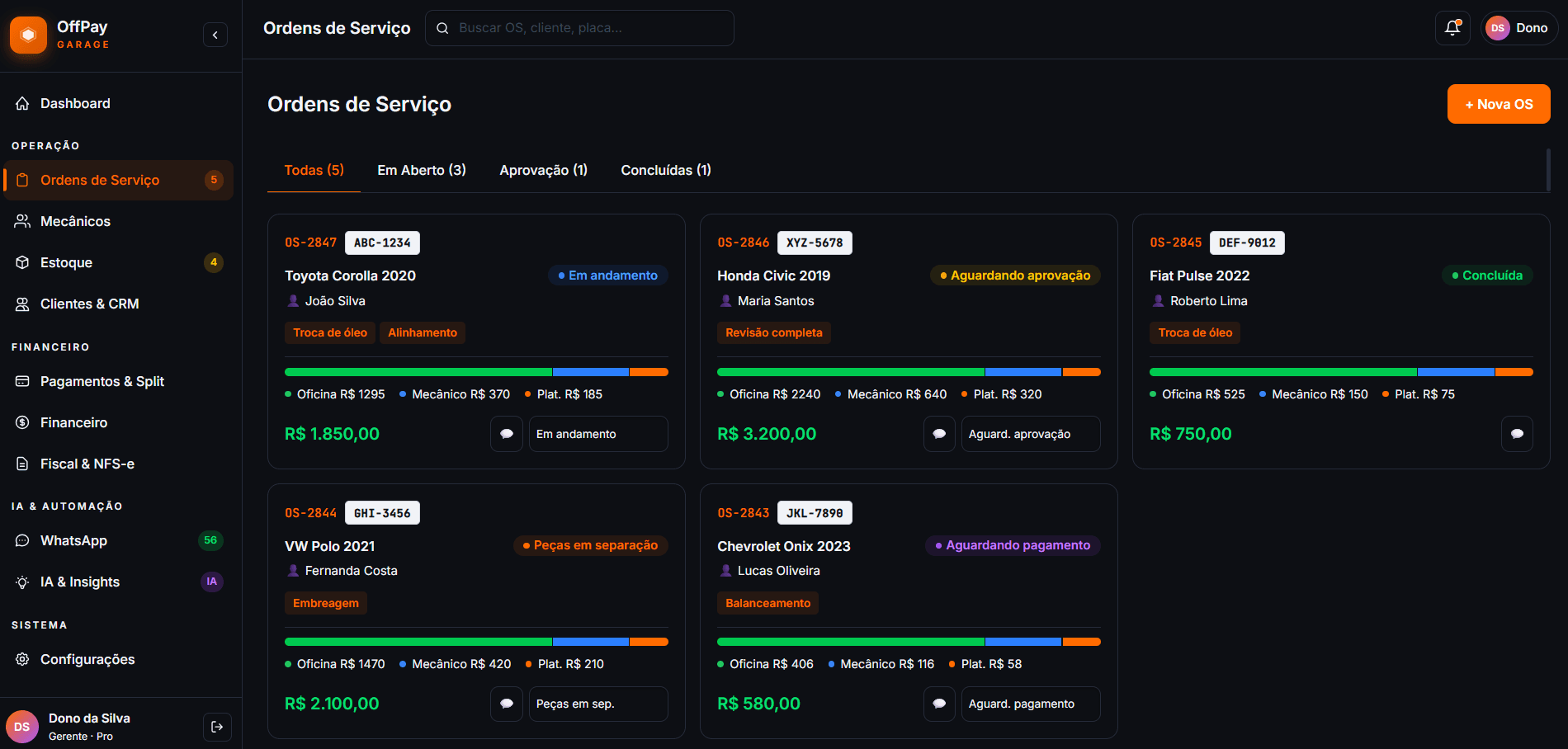Click the chat icon on the Fiat Pulse card
Viewport: 1568px width, 749px height.
coord(1517,434)
